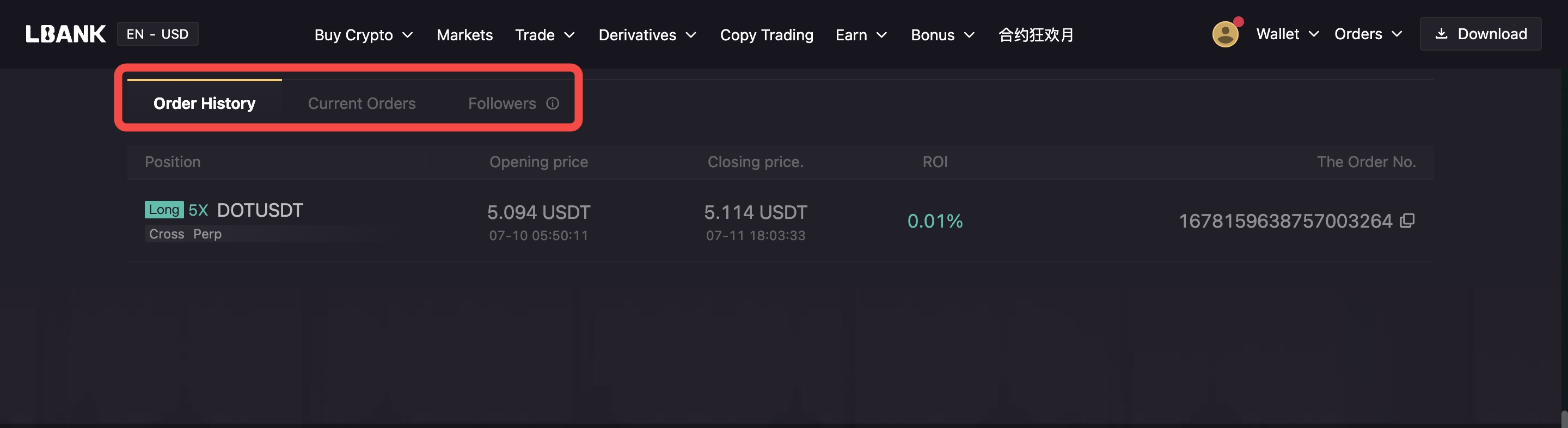Open the Bonus dropdown
1568x428 pixels.
click(942, 35)
